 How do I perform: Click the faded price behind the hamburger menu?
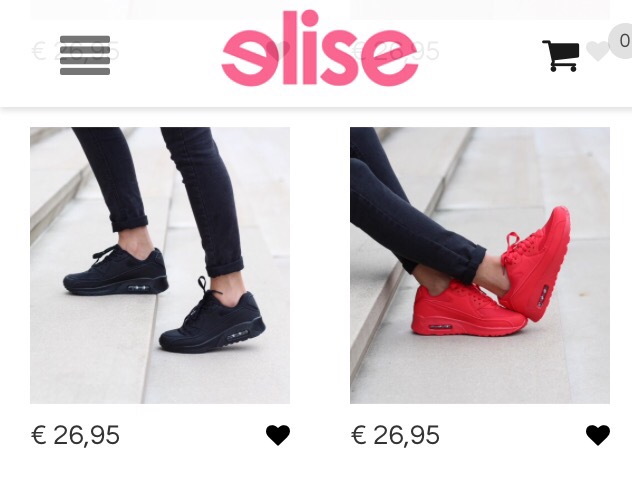(75, 51)
